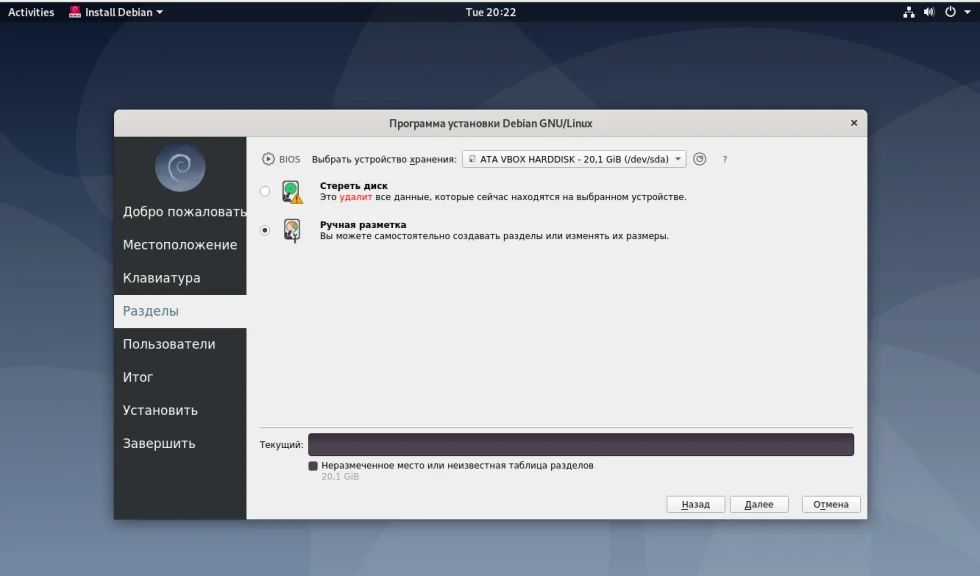The image size is (980, 576).
Task: Expand the system menu arrow in top bar
Action: pos(967,12)
